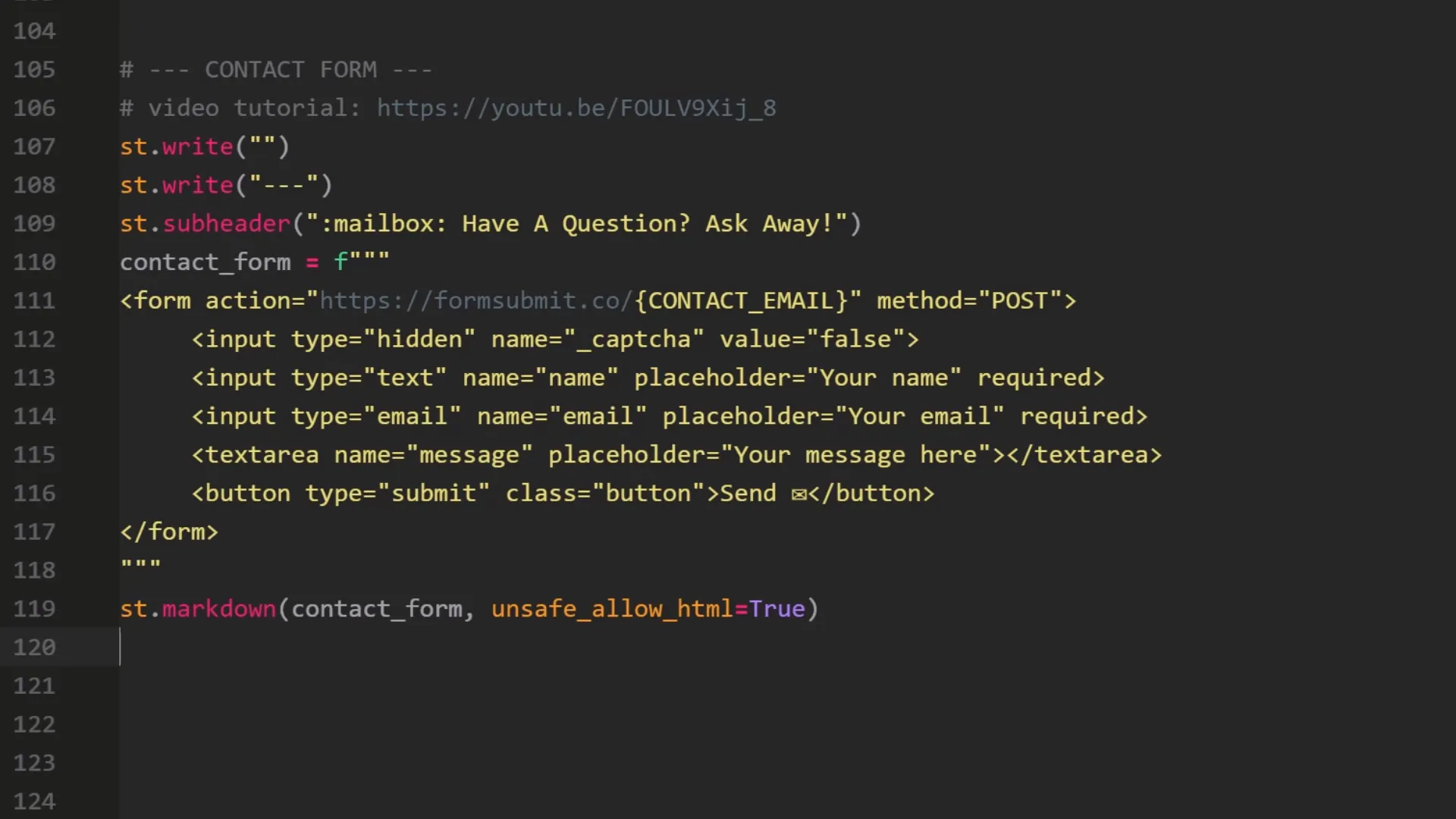Image resolution: width=1456 pixels, height=819 pixels.
Task: Open the youtu.be video tutorial link
Action: click(x=576, y=108)
